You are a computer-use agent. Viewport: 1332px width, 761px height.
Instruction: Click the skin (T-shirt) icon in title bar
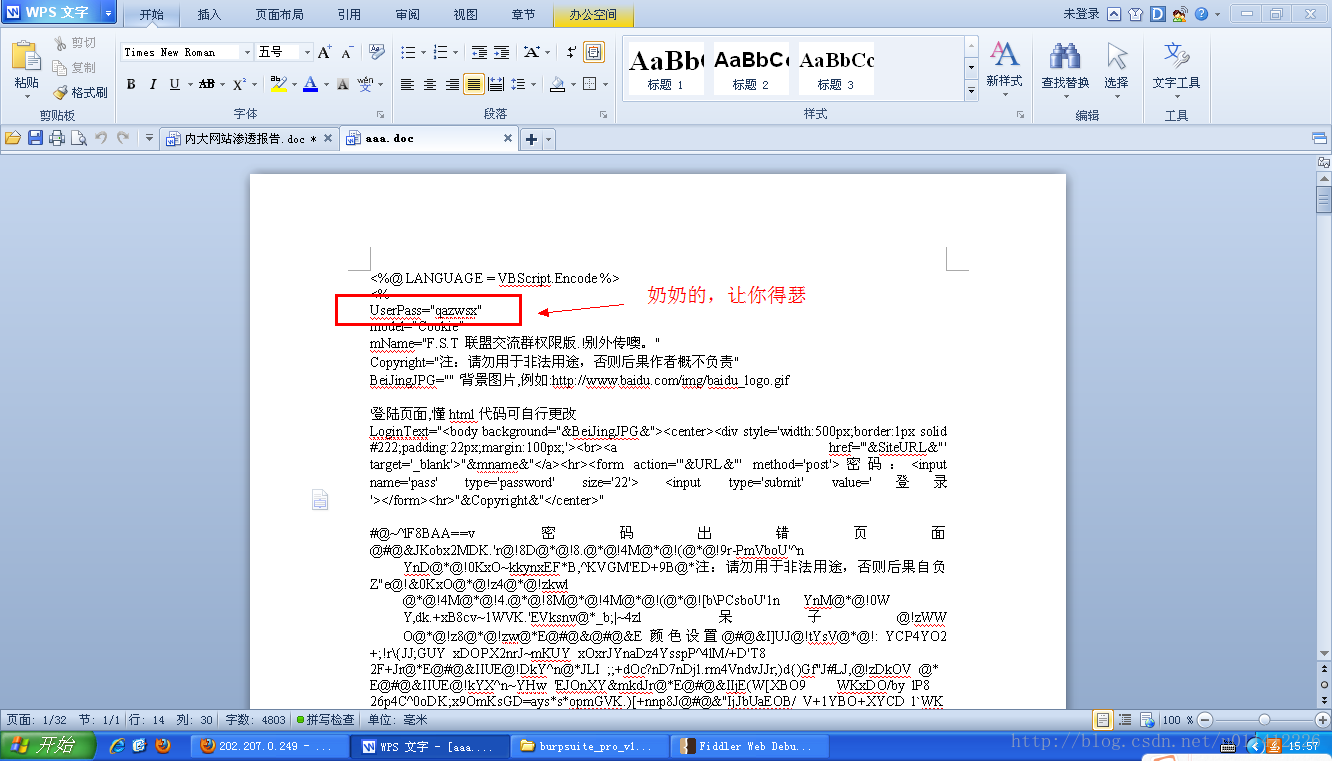click(x=1135, y=14)
